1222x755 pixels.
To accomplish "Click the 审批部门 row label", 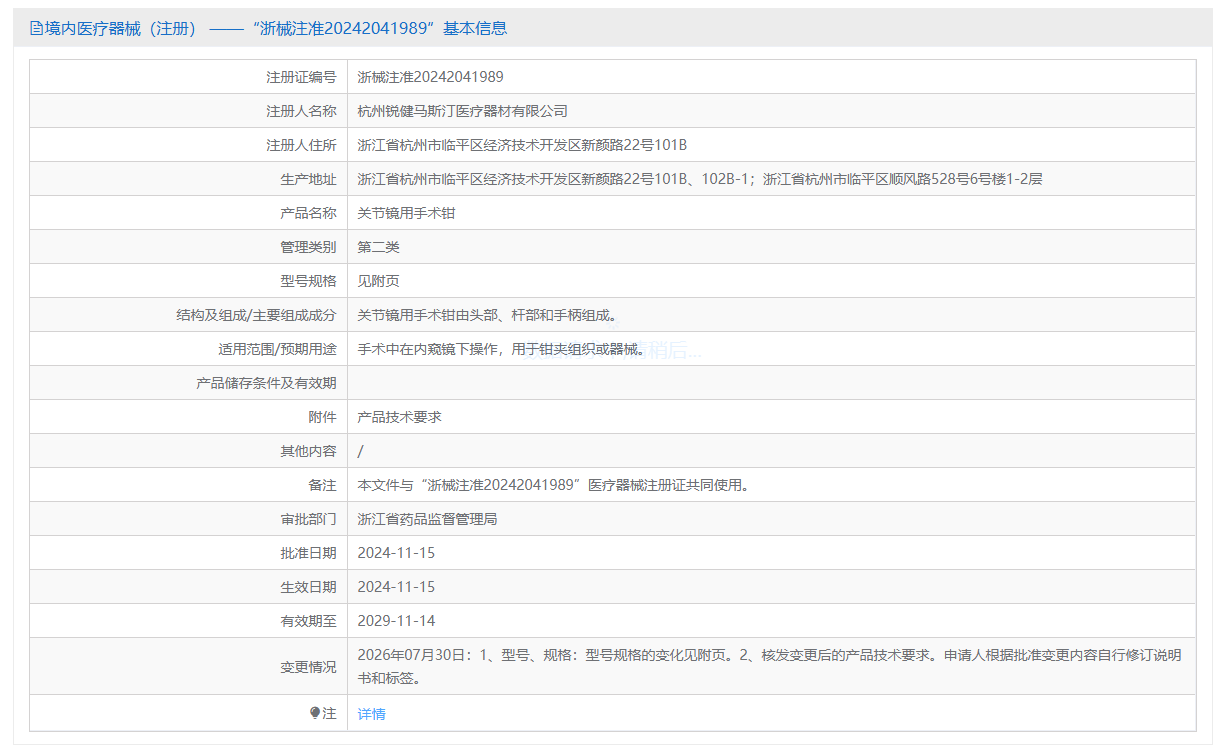I will pyautogui.click(x=308, y=519).
